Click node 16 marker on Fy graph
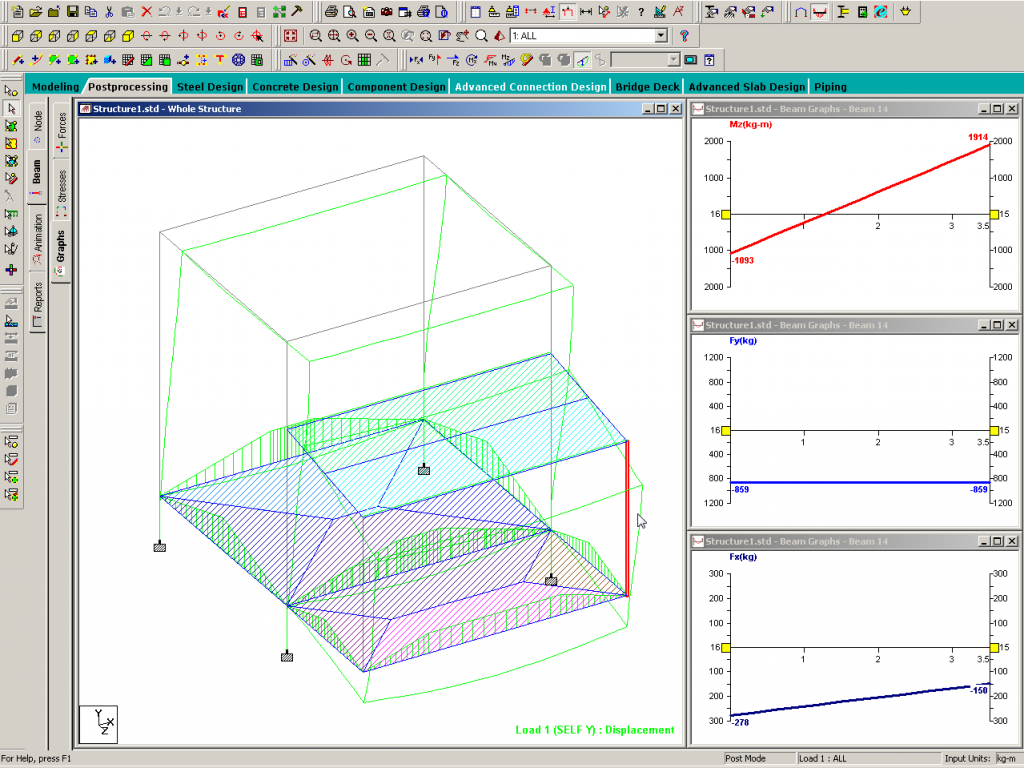The image size is (1024, 768). pyautogui.click(x=726, y=430)
